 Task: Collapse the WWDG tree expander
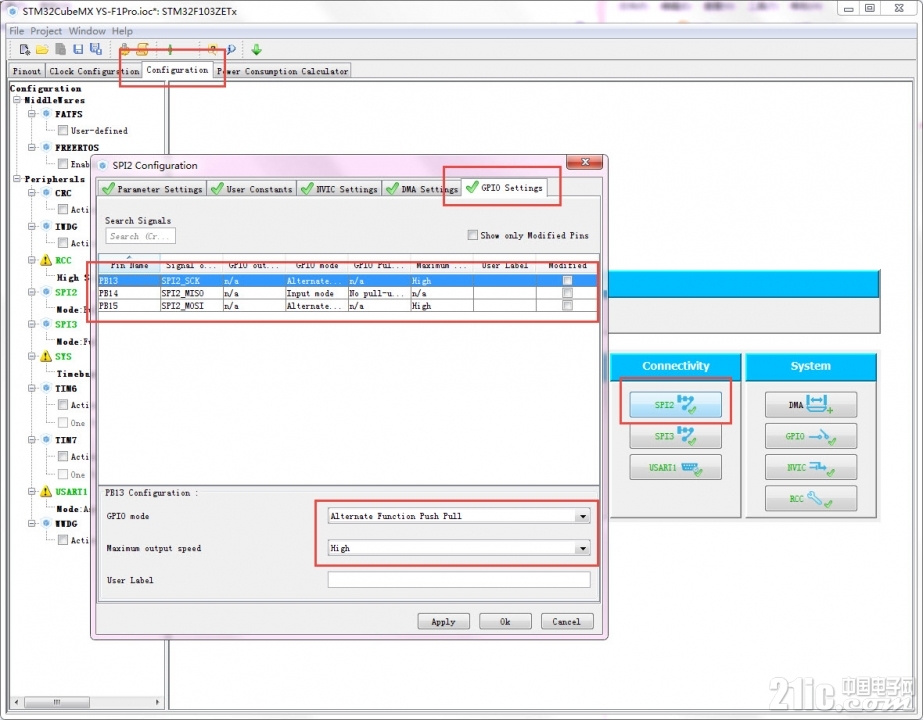click(32, 523)
